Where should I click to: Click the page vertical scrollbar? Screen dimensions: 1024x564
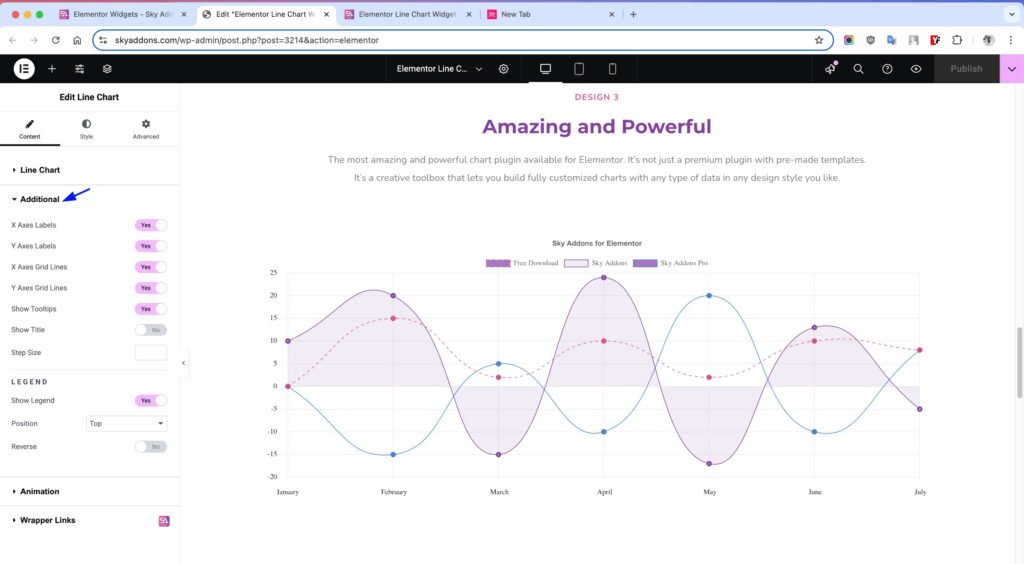[x=1019, y=363]
